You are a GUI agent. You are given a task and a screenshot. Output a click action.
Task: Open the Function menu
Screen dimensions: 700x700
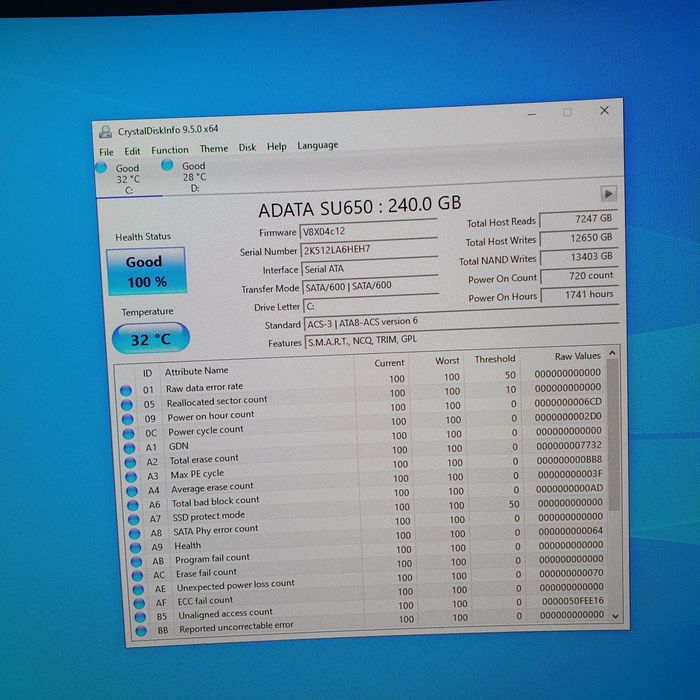click(170, 150)
